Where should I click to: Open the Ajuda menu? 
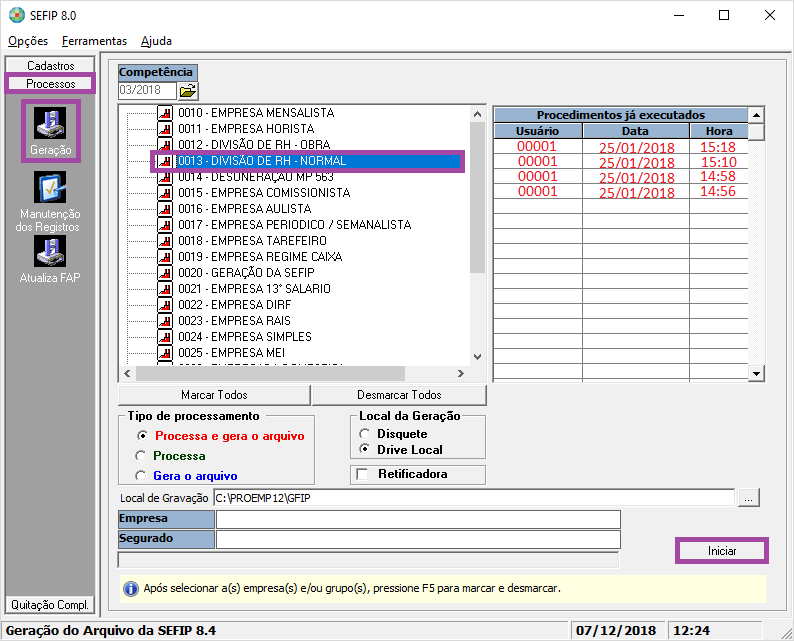pyautogui.click(x=156, y=41)
